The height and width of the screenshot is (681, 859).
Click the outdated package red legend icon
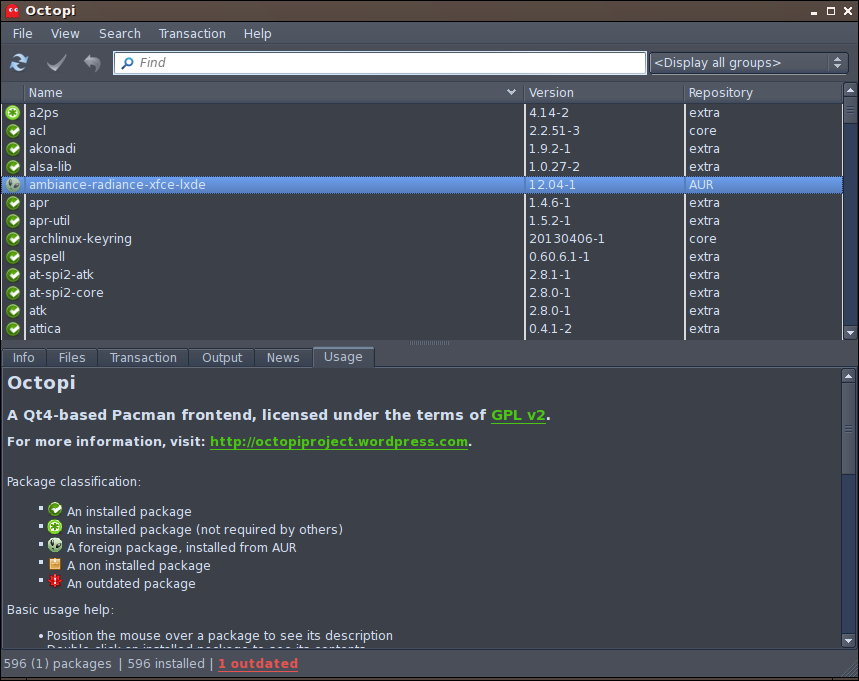coord(55,581)
